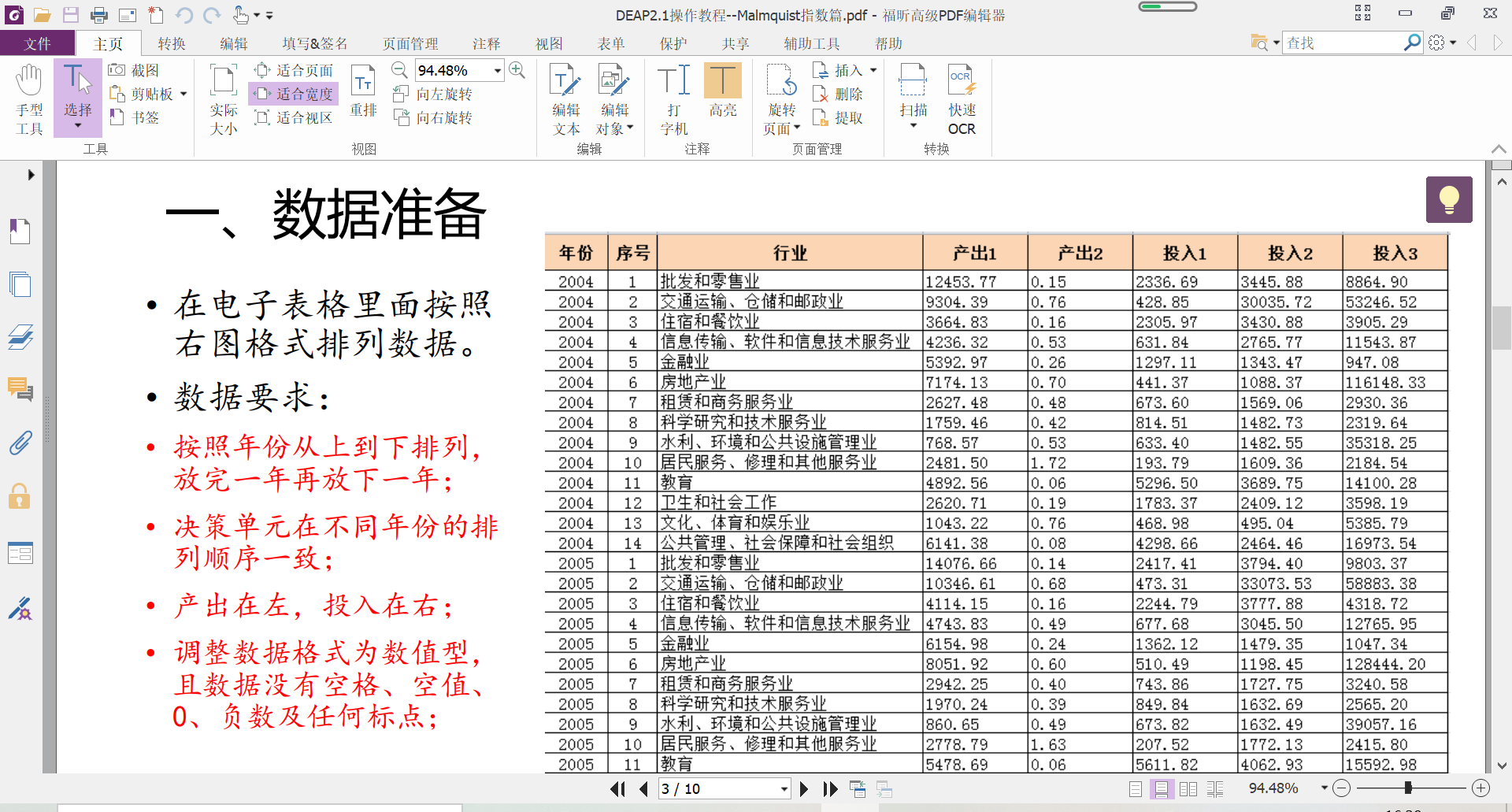Go to the first page
The width and height of the screenshot is (1512, 812).
[x=617, y=788]
